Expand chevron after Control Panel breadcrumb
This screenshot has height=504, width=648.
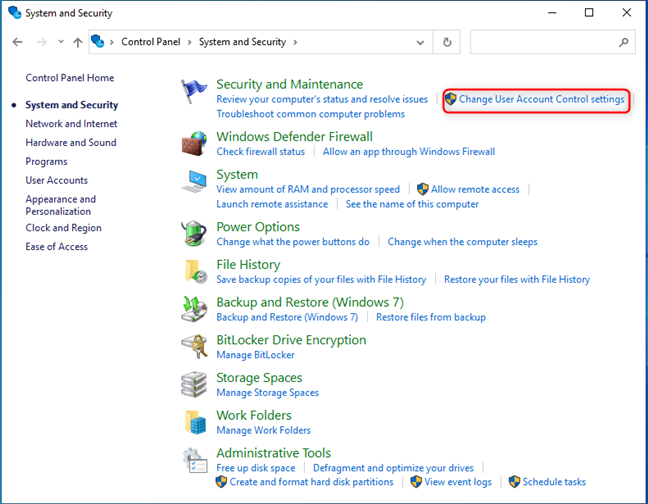pyautogui.click(x=189, y=42)
